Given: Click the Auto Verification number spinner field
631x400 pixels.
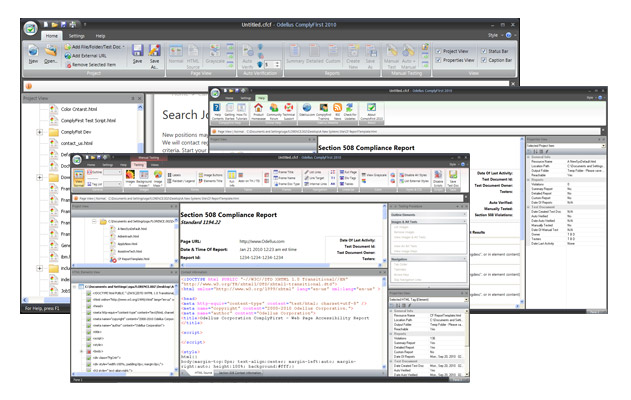Looking at the screenshot, I should click(x=272, y=64).
